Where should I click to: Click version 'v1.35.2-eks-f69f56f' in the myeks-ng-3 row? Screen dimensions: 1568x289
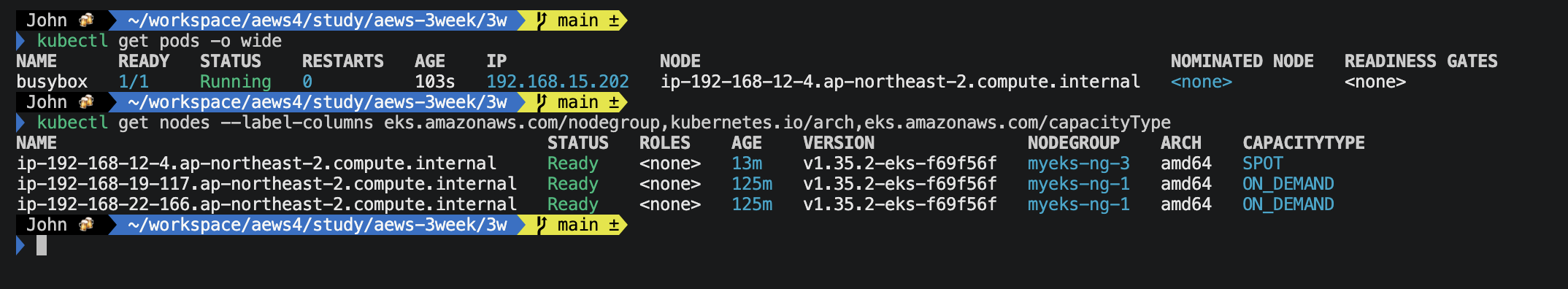point(900,163)
